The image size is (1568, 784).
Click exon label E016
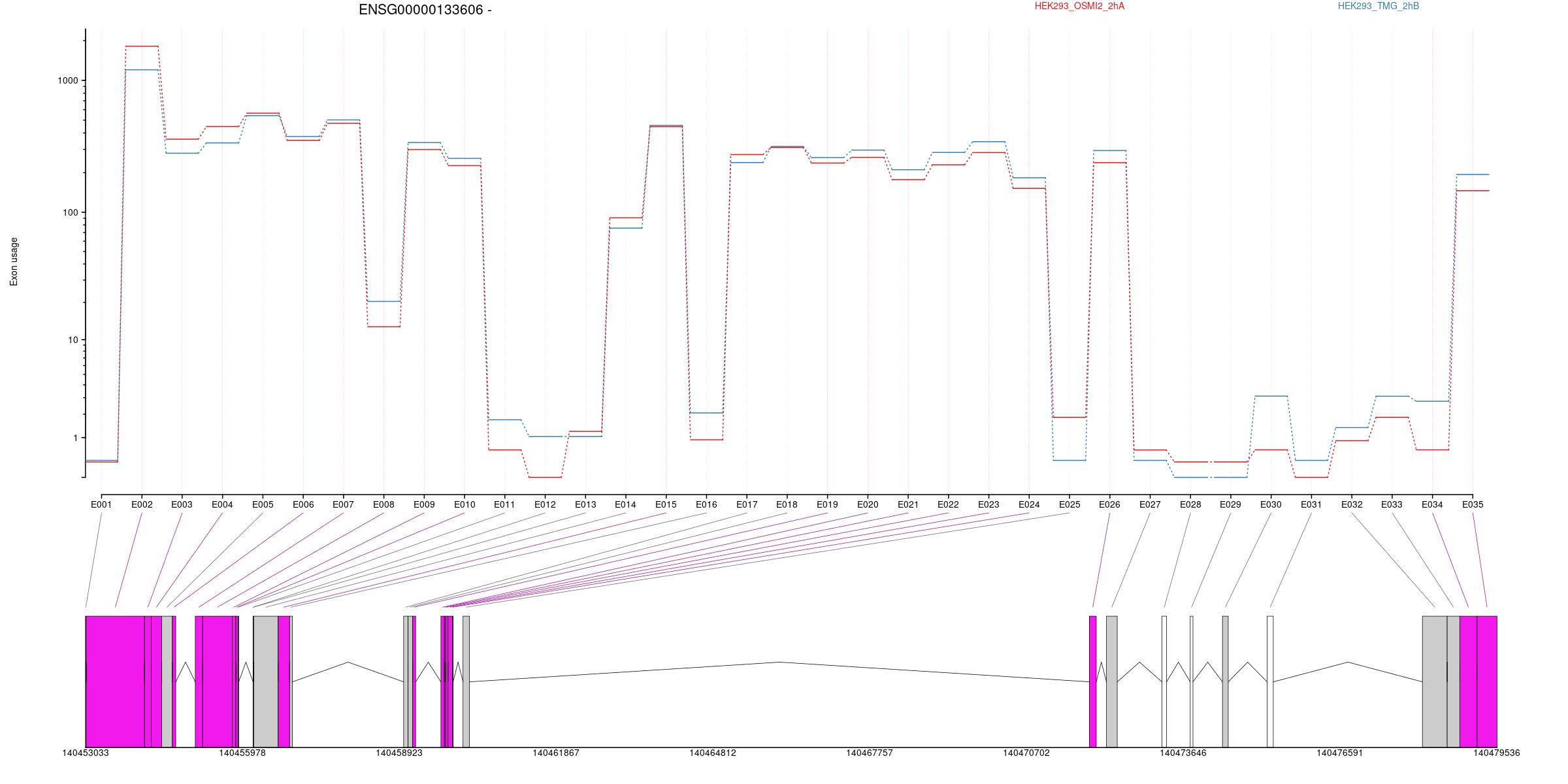coord(706,504)
